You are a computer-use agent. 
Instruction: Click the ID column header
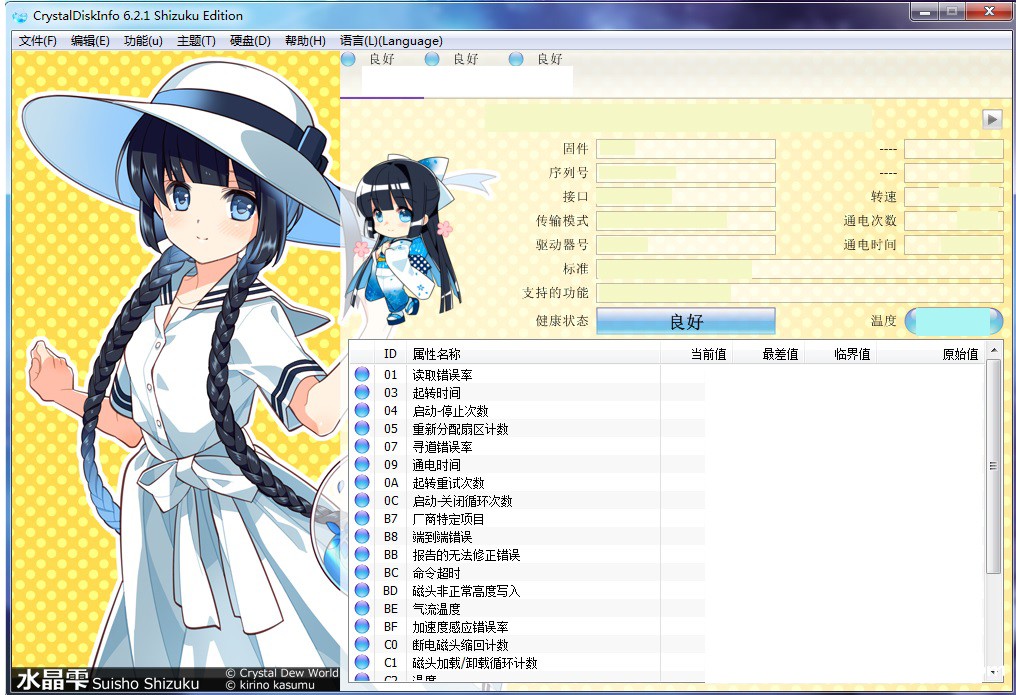point(390,354)
